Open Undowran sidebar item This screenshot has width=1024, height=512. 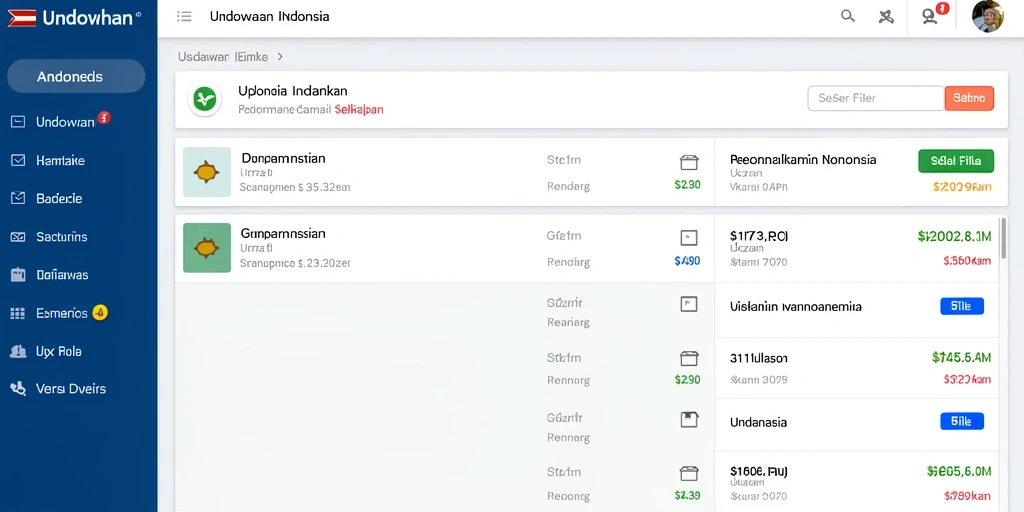pyautogui.click(x=65, y=121)
